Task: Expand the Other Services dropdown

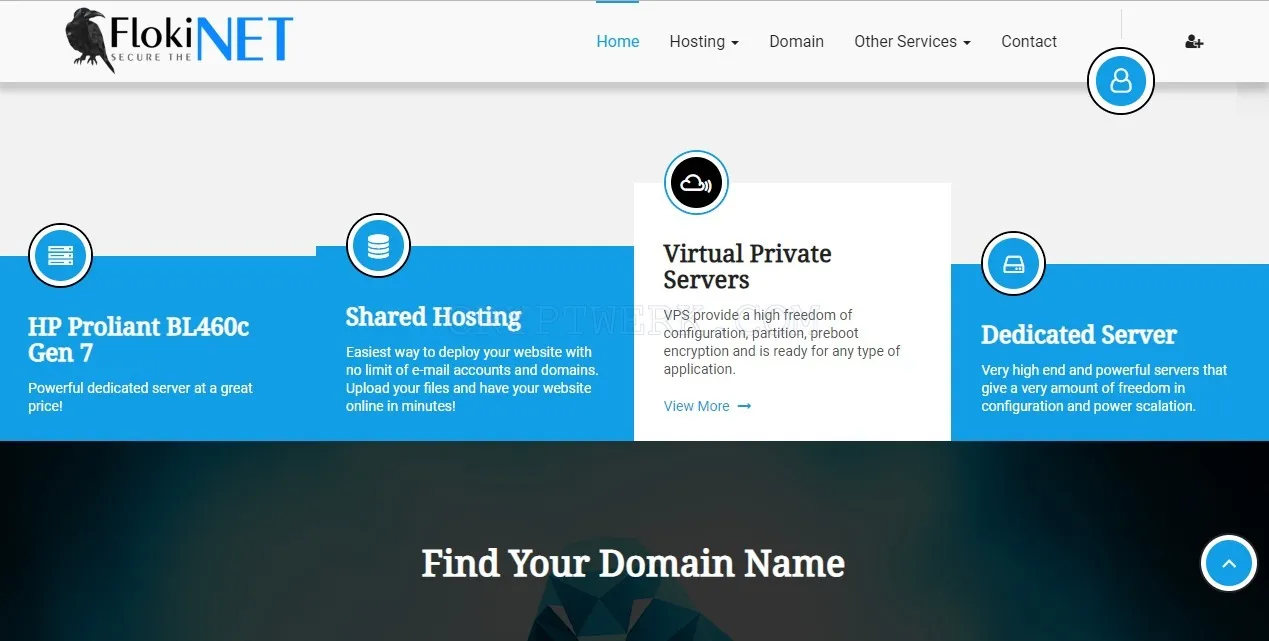Action: pos(912,42)
